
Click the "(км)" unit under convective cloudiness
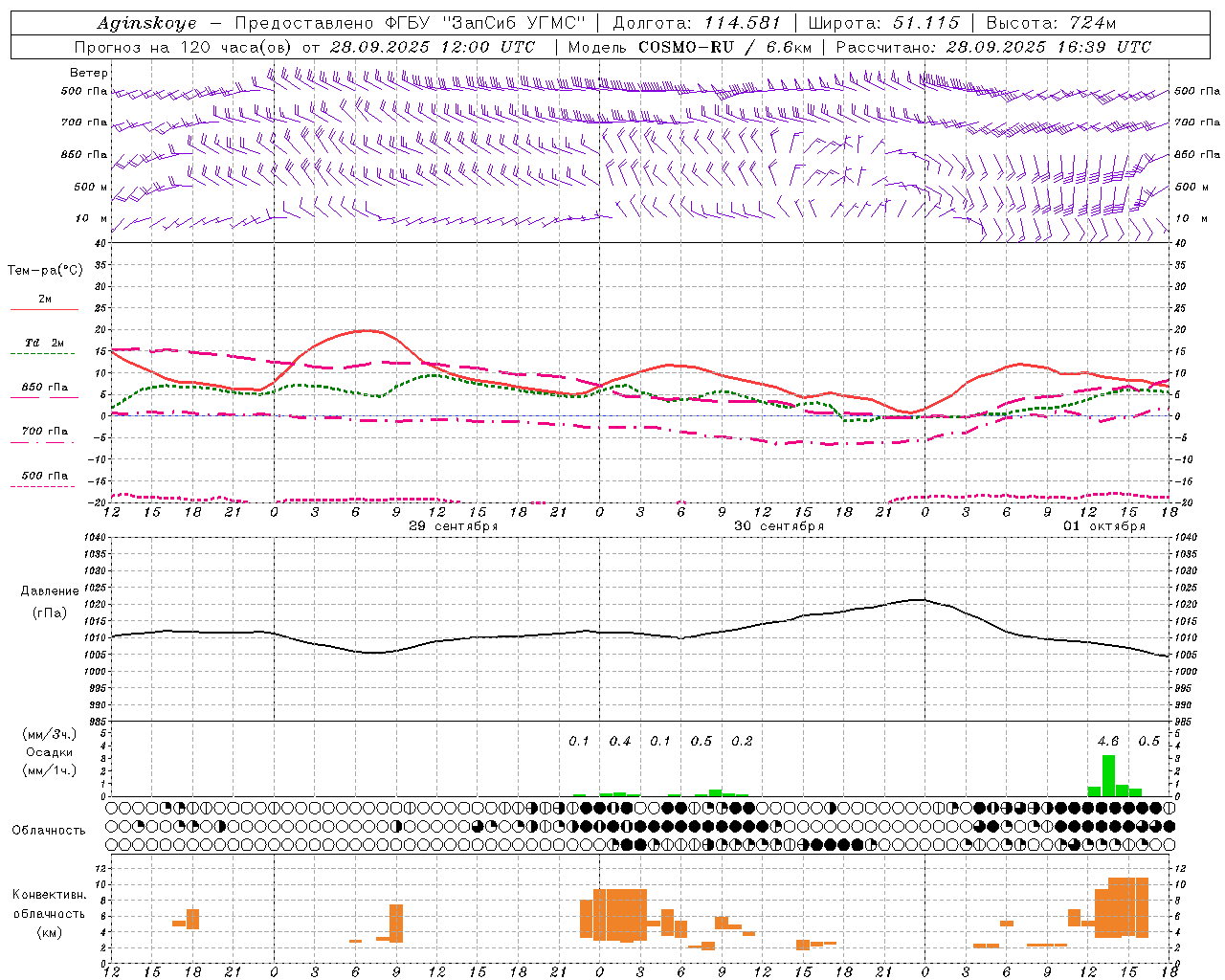[50, 932]
